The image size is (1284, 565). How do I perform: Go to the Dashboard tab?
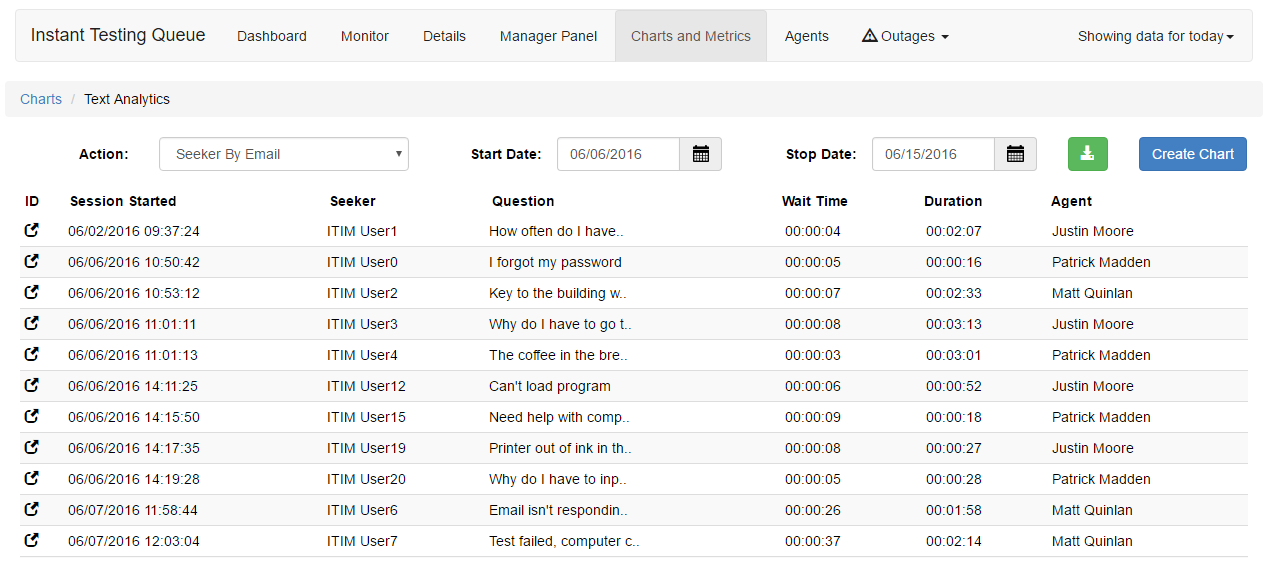pyautogui.click(x=272, y=36)
